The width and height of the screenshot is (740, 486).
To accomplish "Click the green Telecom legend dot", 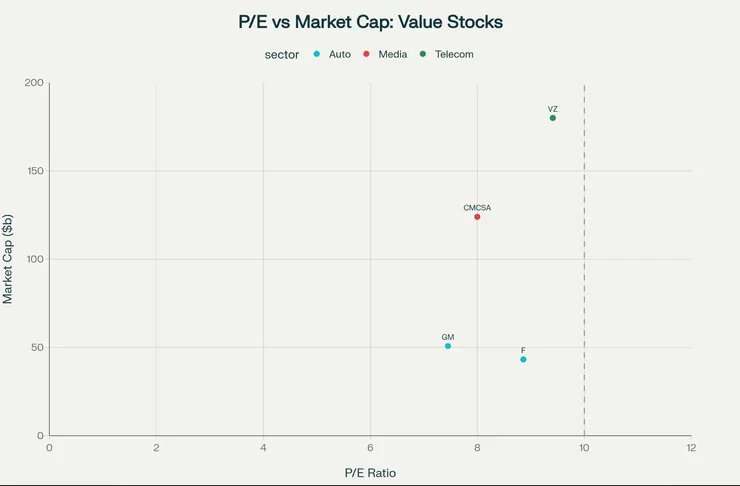I will (423, 54).
